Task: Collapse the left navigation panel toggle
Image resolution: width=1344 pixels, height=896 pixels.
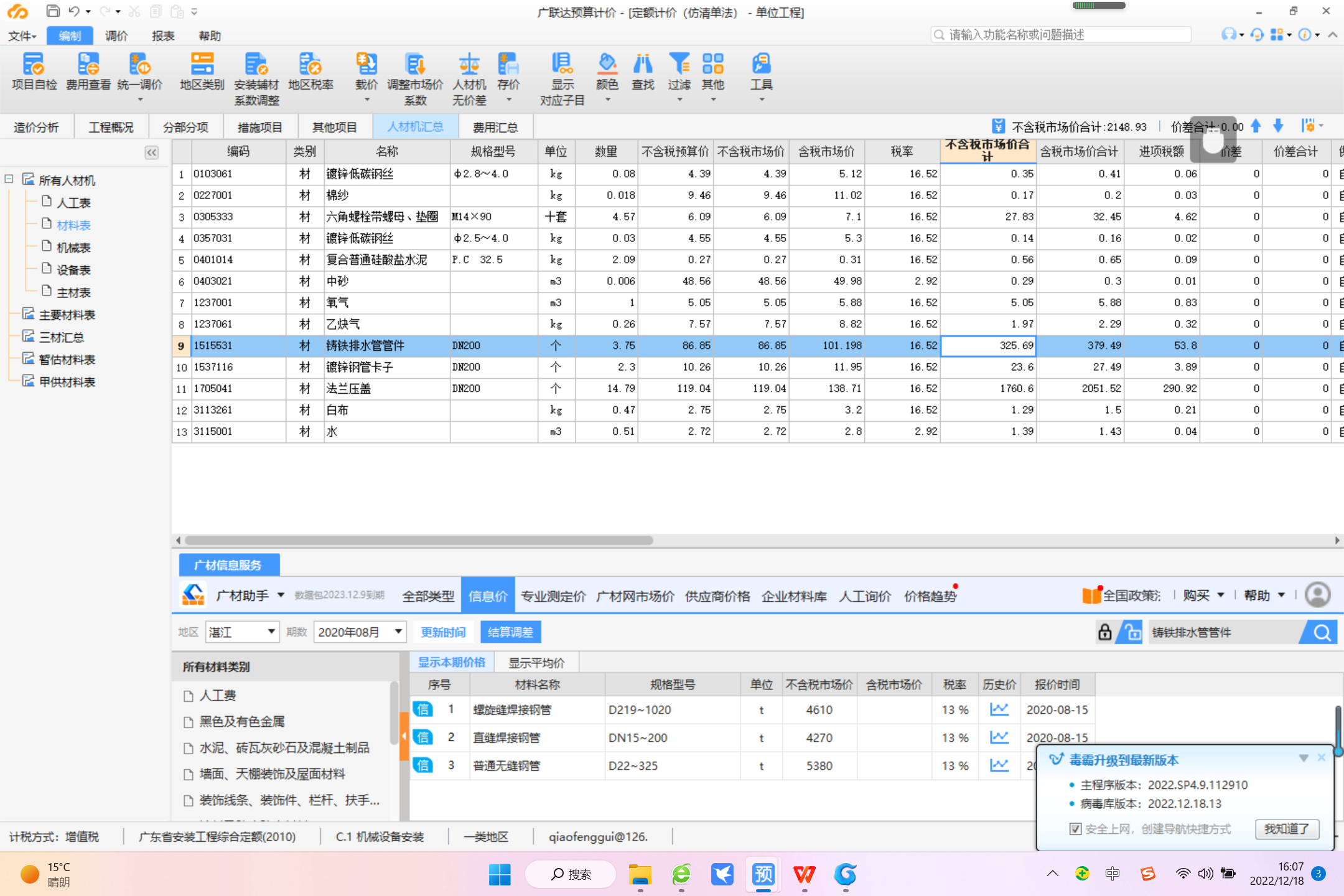Action: coord(151,152)
